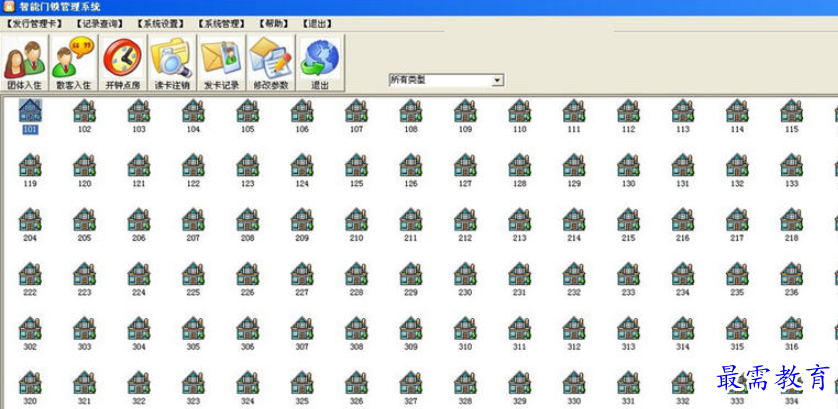
Task: Select room 133 house icon
Action: point(792,165)
